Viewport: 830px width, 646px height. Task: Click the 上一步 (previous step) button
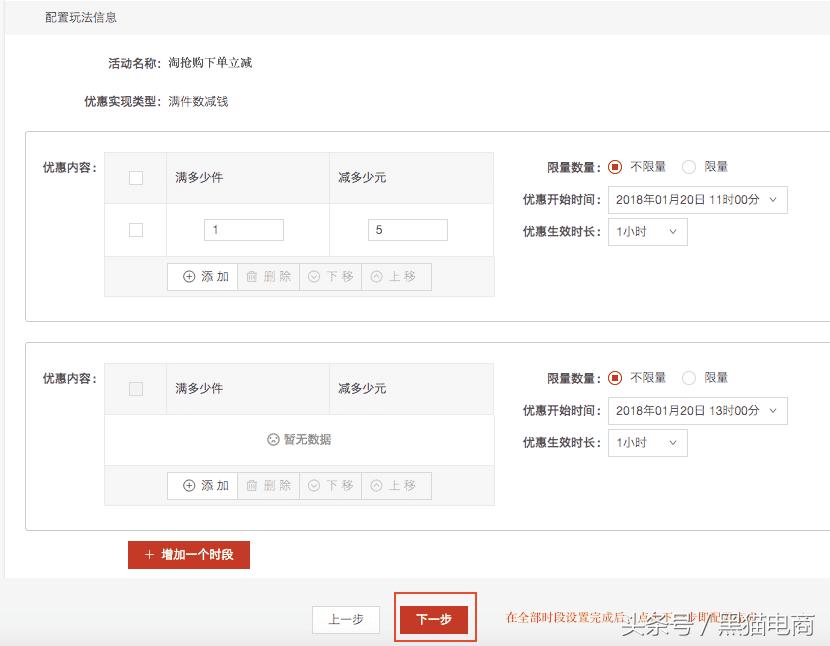[x=345, y=619]
